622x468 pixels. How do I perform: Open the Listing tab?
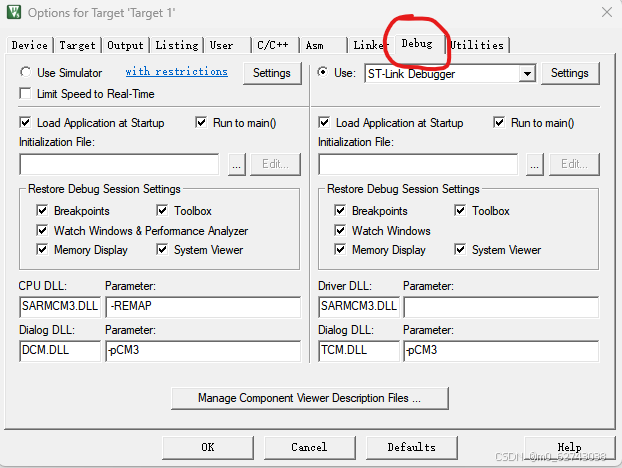click(177, 45)
